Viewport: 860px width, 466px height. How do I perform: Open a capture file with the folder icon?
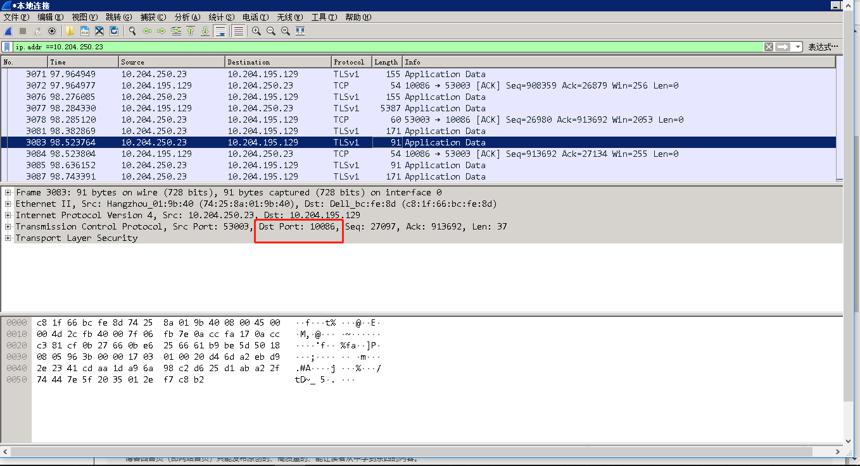point(70,31)
